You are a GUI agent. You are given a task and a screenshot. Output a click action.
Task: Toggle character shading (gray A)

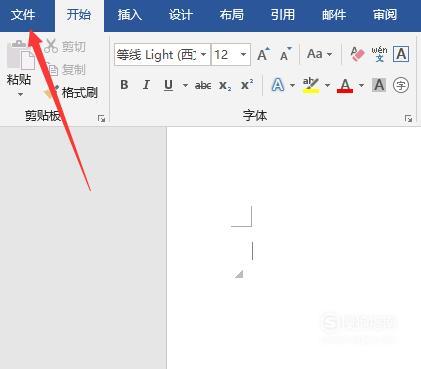pyautogui.click(x=379, y=85)
